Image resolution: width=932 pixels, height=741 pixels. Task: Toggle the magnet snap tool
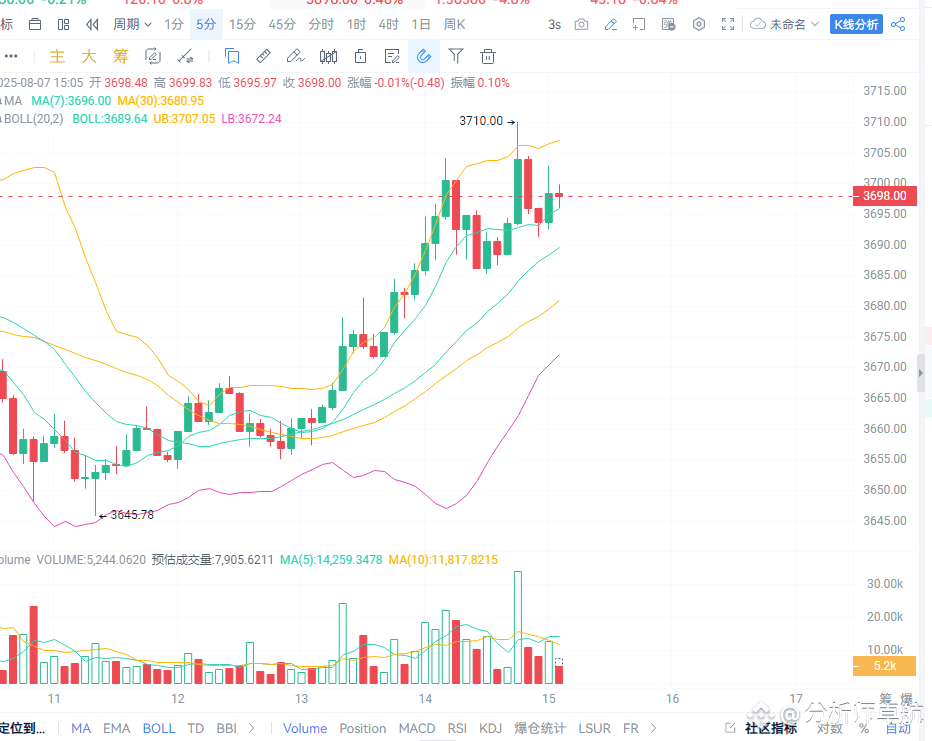point(424,56)
